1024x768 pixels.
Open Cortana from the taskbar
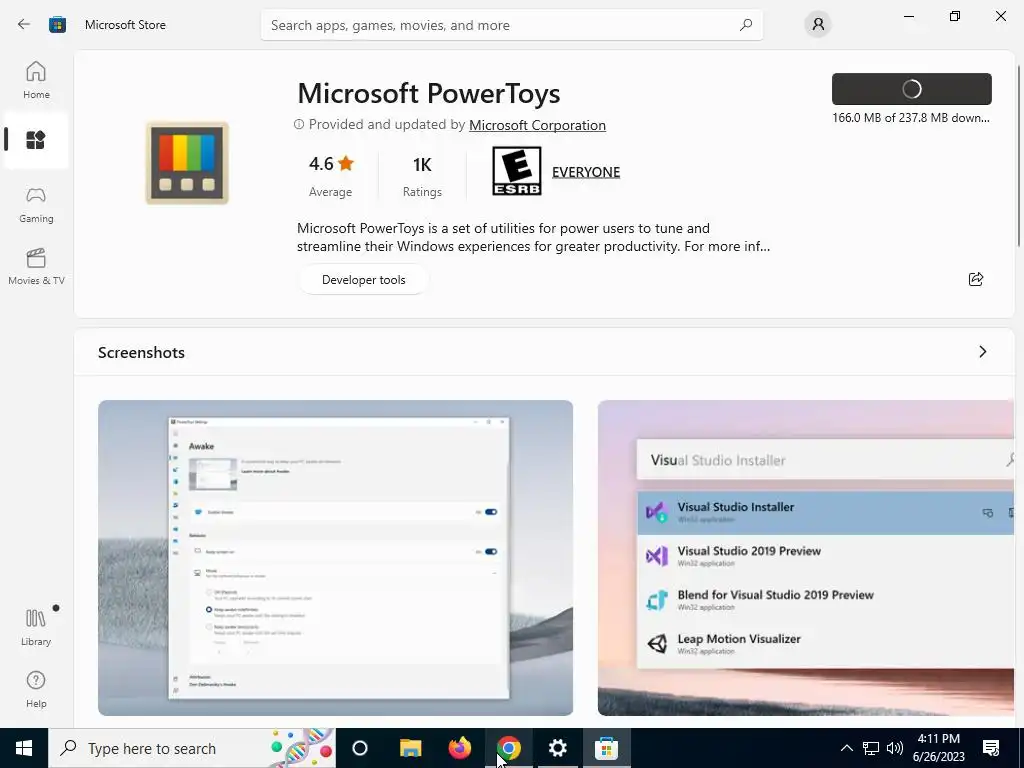click(x=360, y=748)
